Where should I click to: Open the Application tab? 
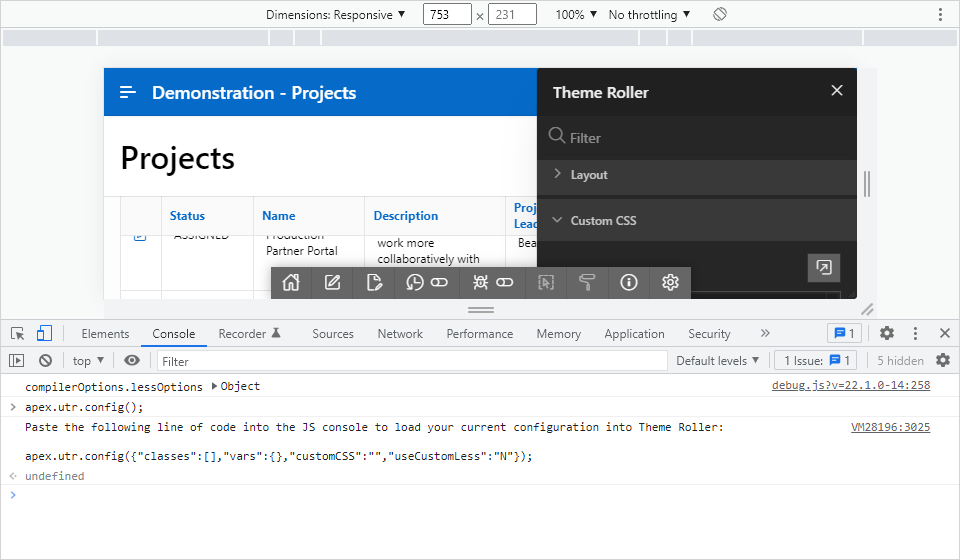[x=634, y=334]
